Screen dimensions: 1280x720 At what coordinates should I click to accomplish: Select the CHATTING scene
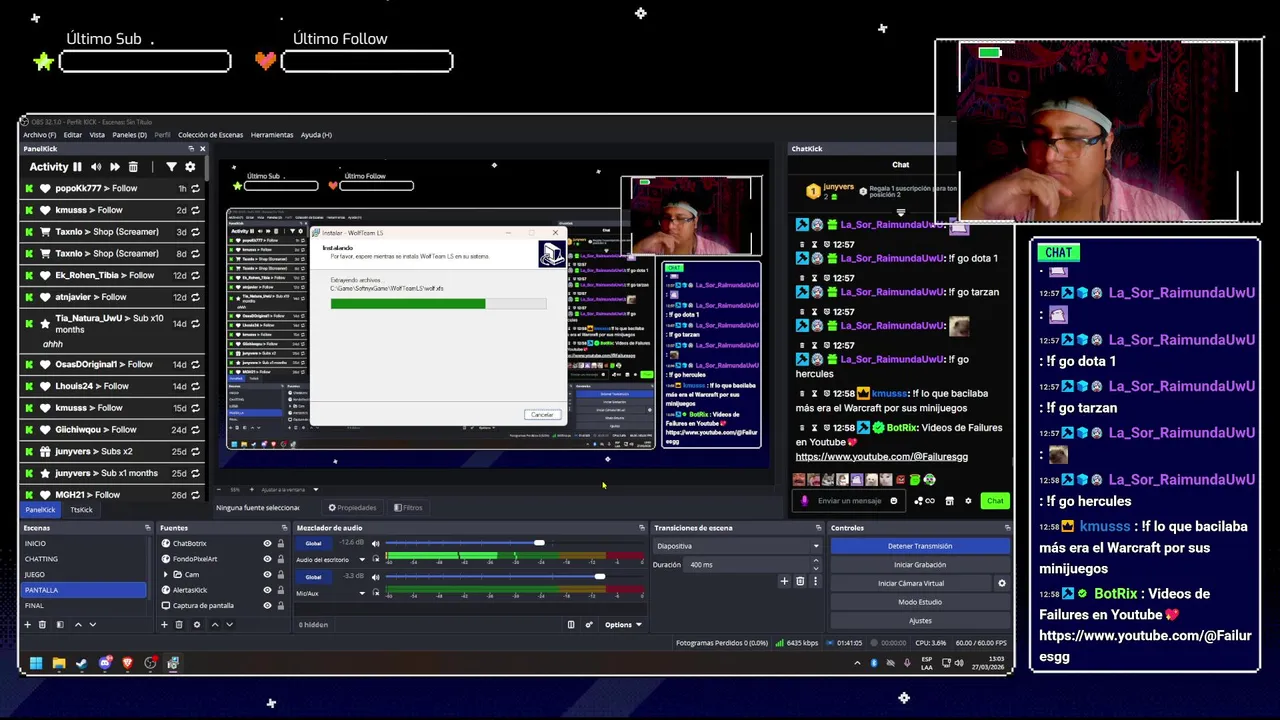click(x=84, y=559)
